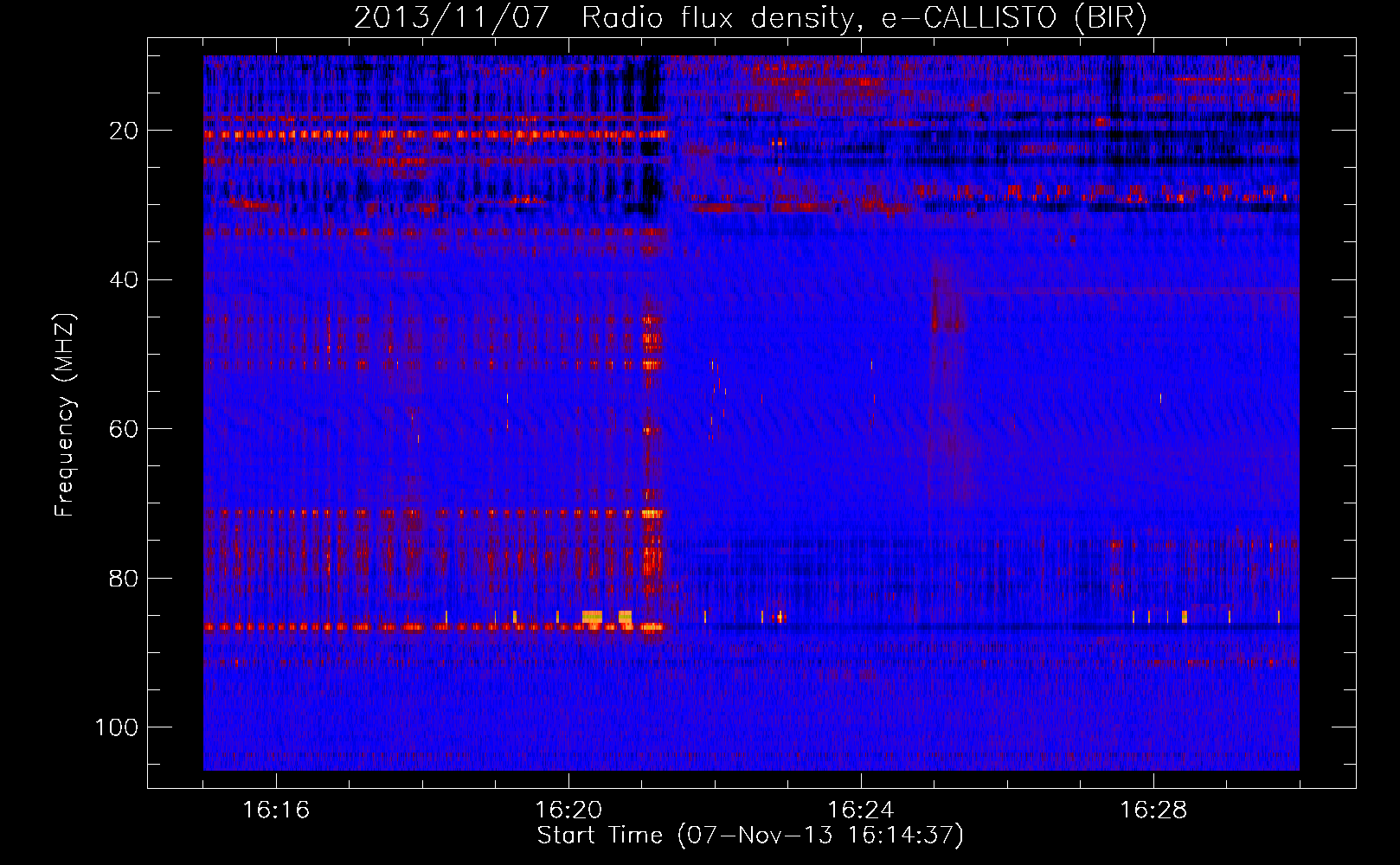Click the 16:20 time tick label
This screenshot has height=865, width=1400.
click(568, 811)
